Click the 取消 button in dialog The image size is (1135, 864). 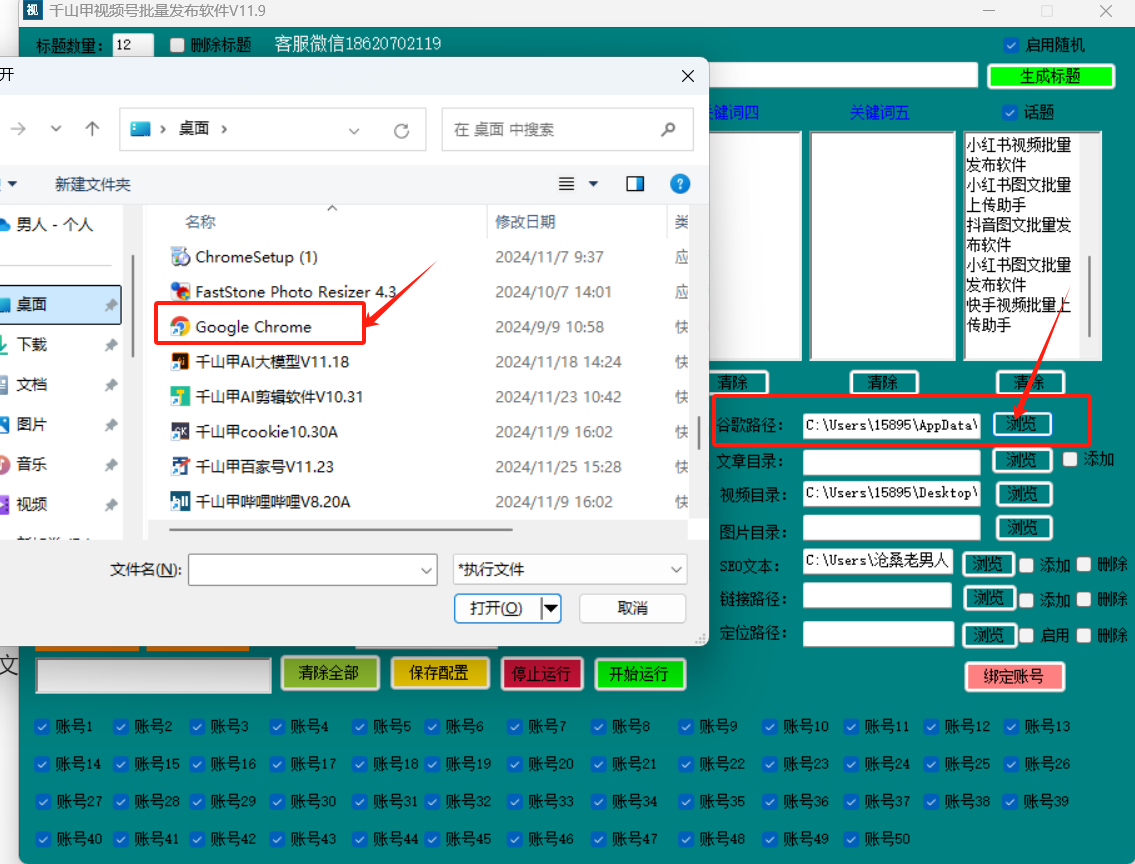click(633, 609)
